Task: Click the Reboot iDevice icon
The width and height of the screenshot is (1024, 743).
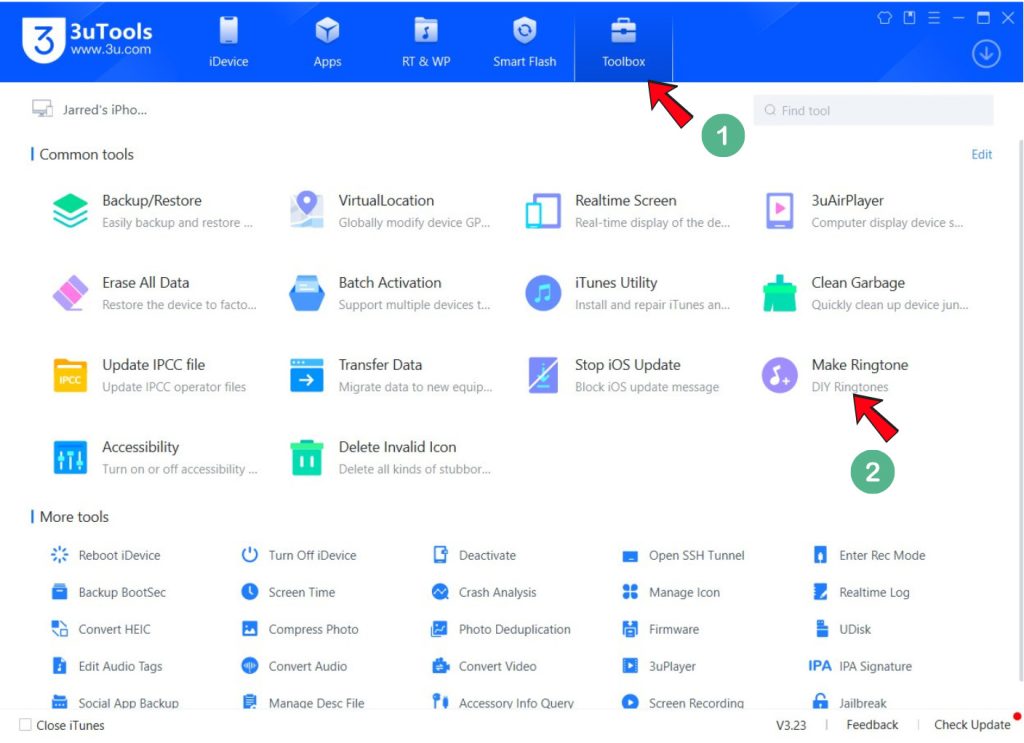Action: pyautogui.click(x=59, y=555)
